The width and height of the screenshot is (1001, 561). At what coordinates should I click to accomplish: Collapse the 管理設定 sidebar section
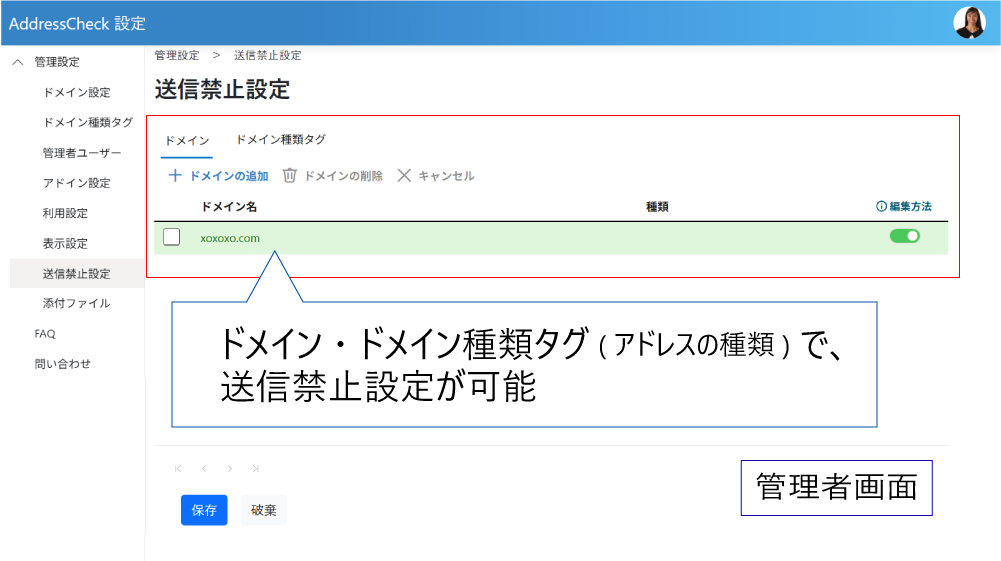pyautogui.click(x=17, y=62)
